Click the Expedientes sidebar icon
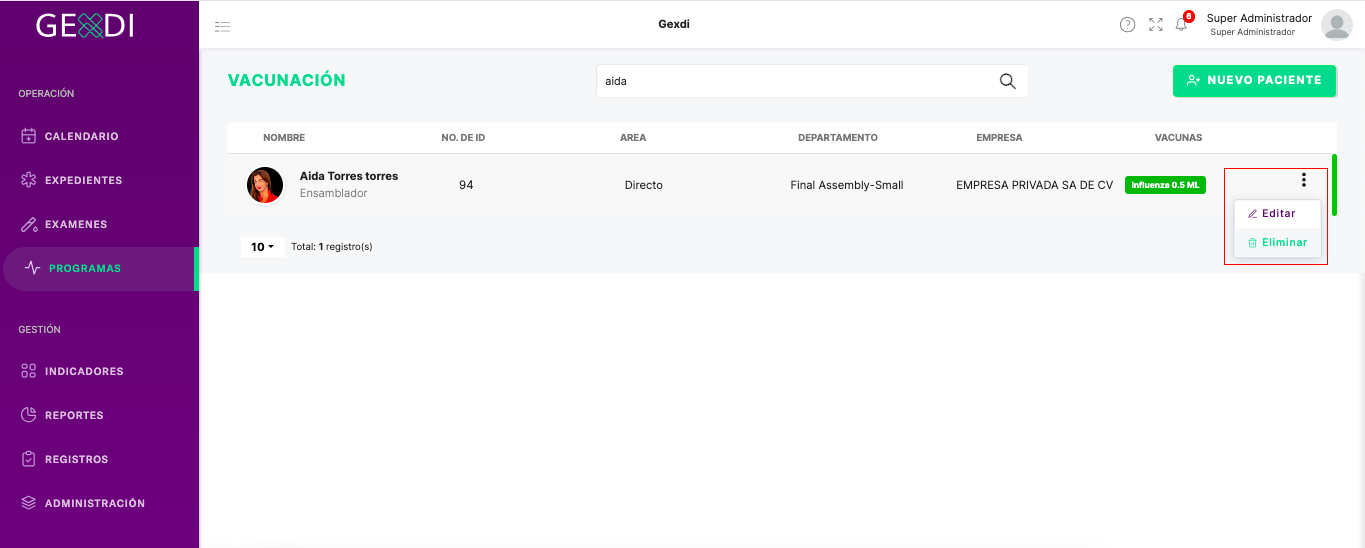The height and width of the screenshot is (548, 1365). [29, 180]
